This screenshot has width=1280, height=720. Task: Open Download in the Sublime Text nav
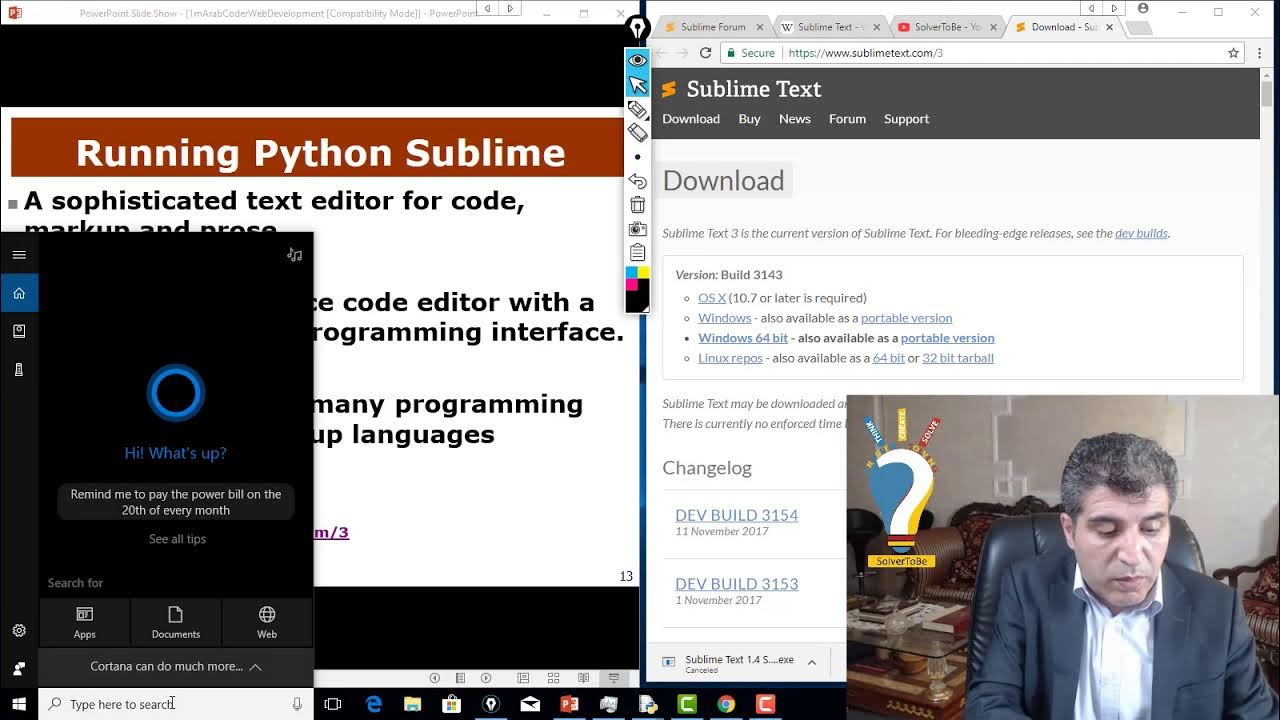point(691,118)
